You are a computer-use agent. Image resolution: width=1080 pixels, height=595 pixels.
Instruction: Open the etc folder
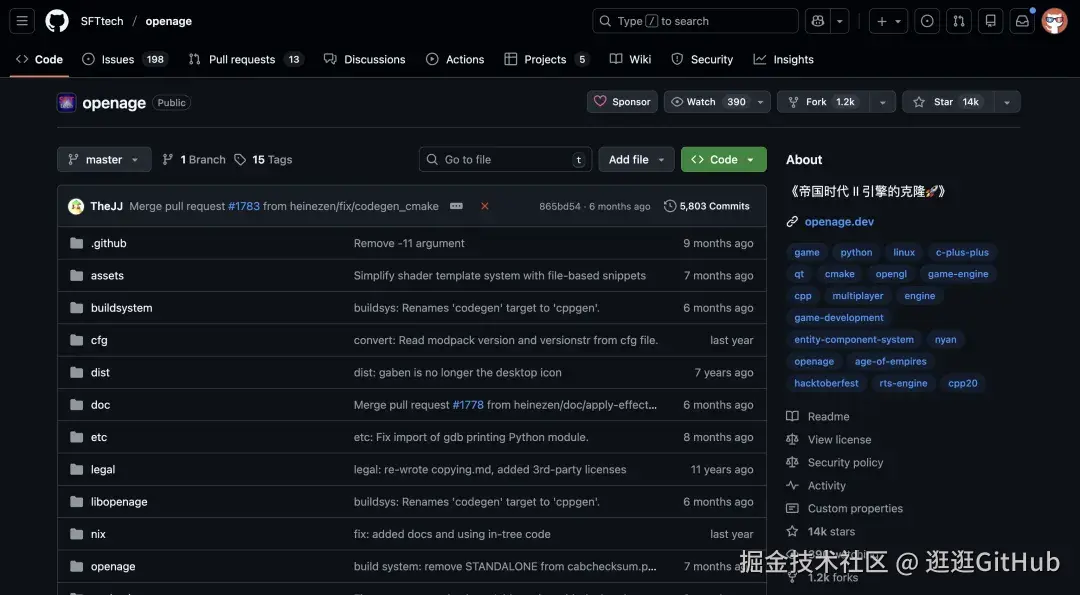(98, 437)
